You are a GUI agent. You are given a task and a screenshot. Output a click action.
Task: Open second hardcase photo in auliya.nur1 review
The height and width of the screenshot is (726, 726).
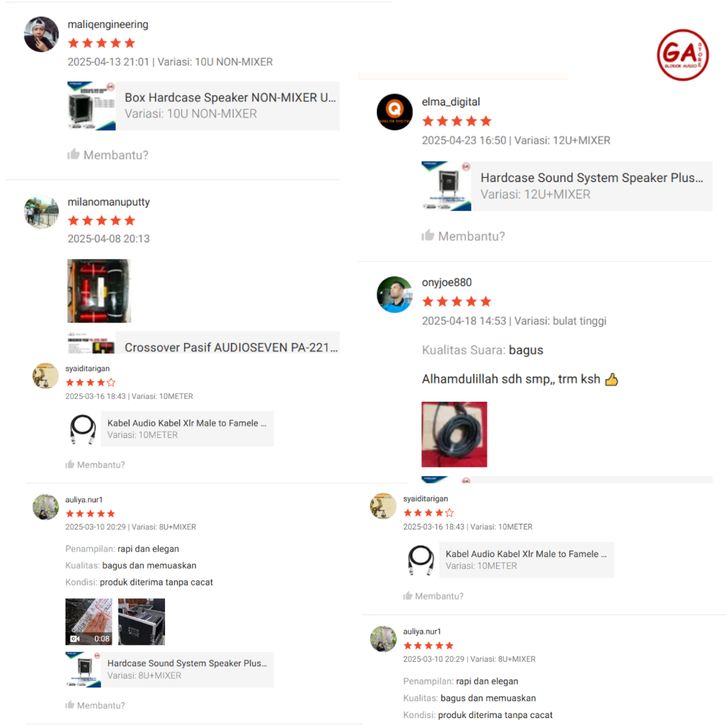pos(141,621)
